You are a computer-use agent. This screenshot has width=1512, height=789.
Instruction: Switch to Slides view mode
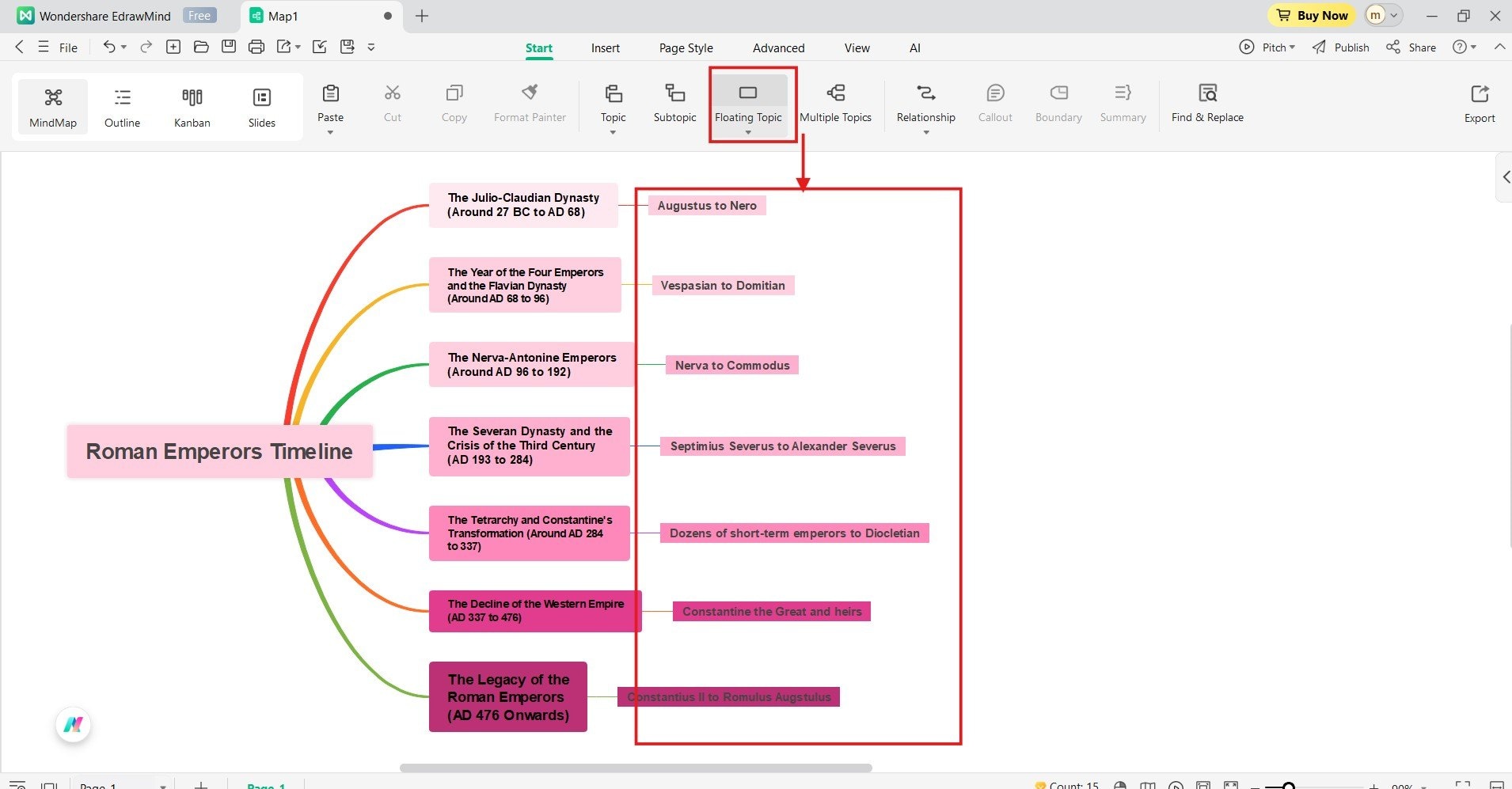click(262, 107)
